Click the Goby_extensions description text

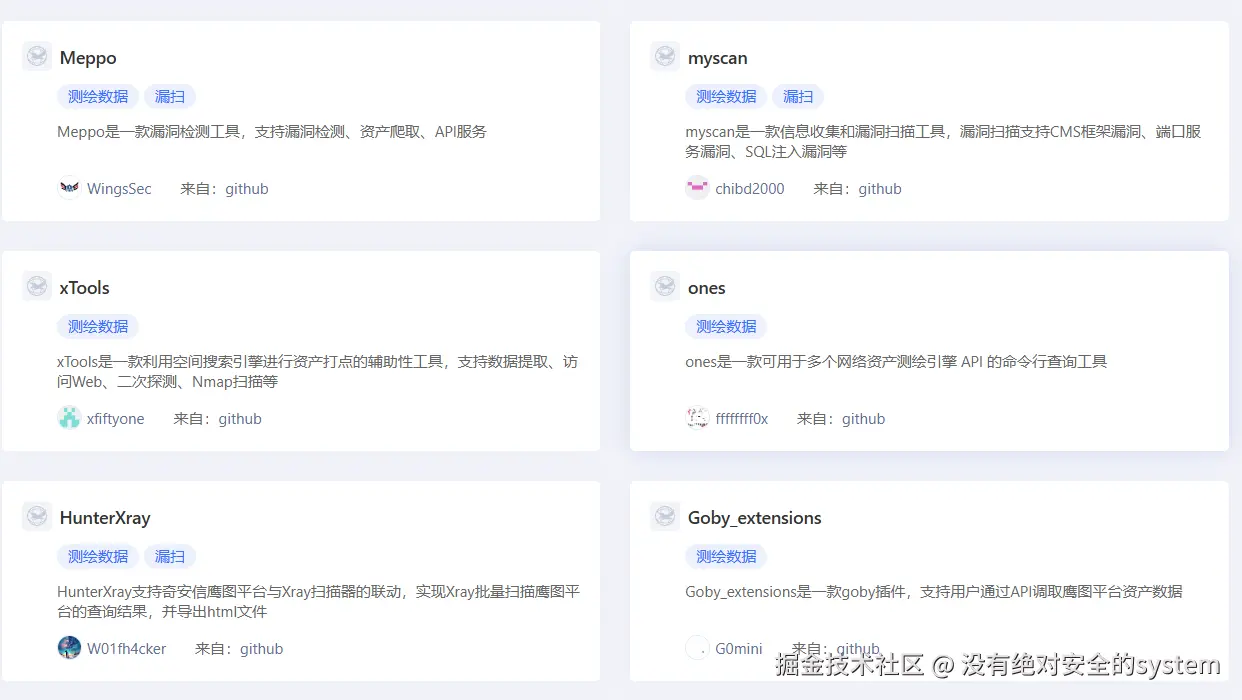934,591
